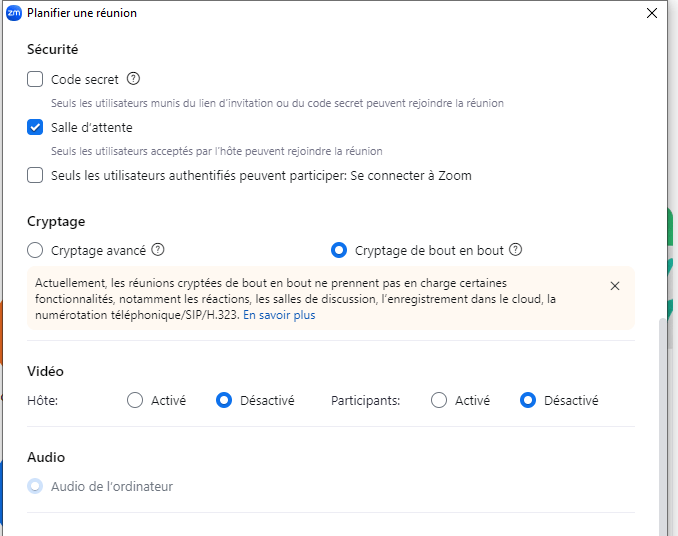
Task: Click the help icon beside Code secret
Action: (134, 79)
